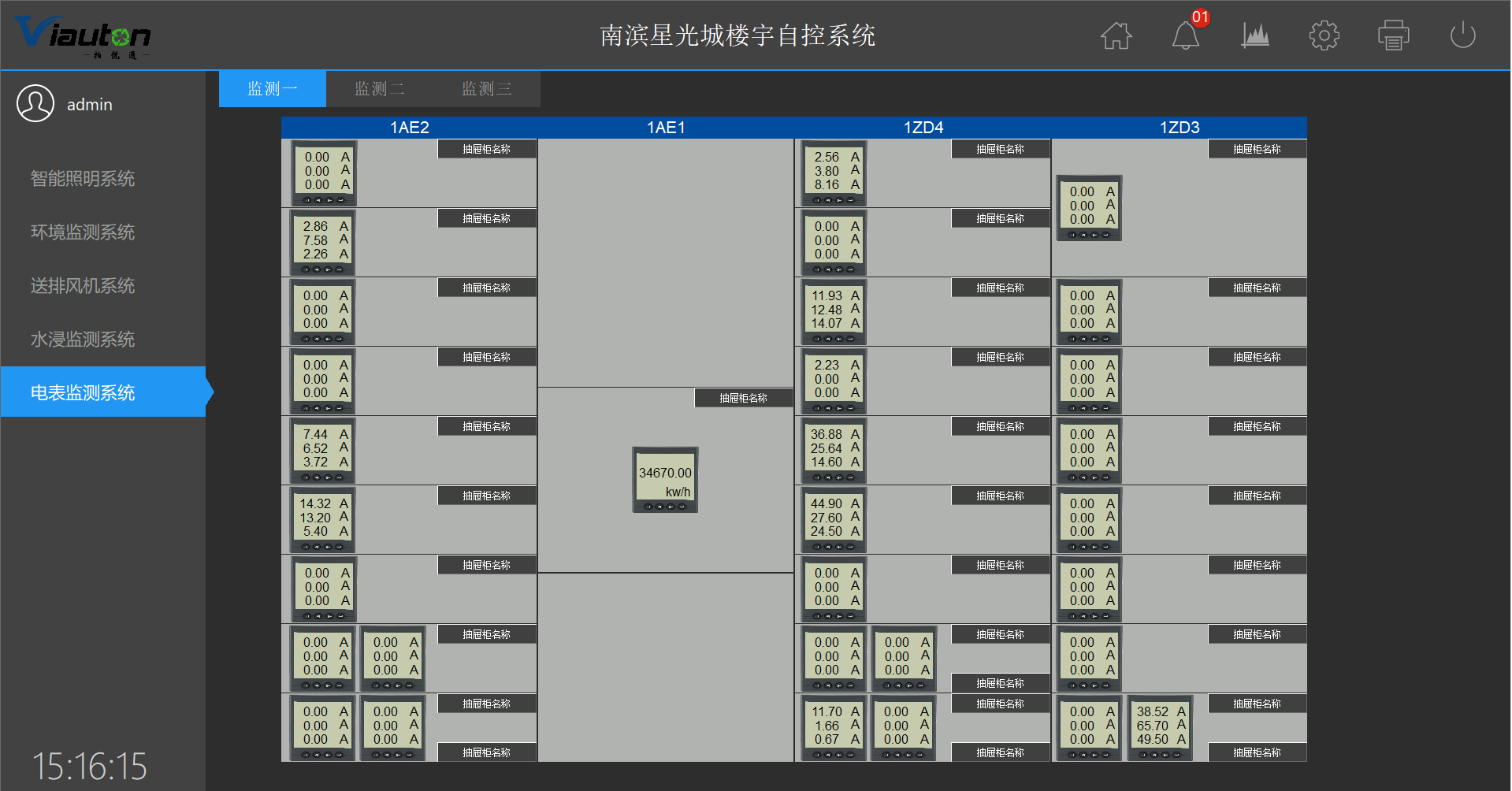Click the power logout icon
This screenshot has height=791, width=1512.
[x=1462, y=35]
